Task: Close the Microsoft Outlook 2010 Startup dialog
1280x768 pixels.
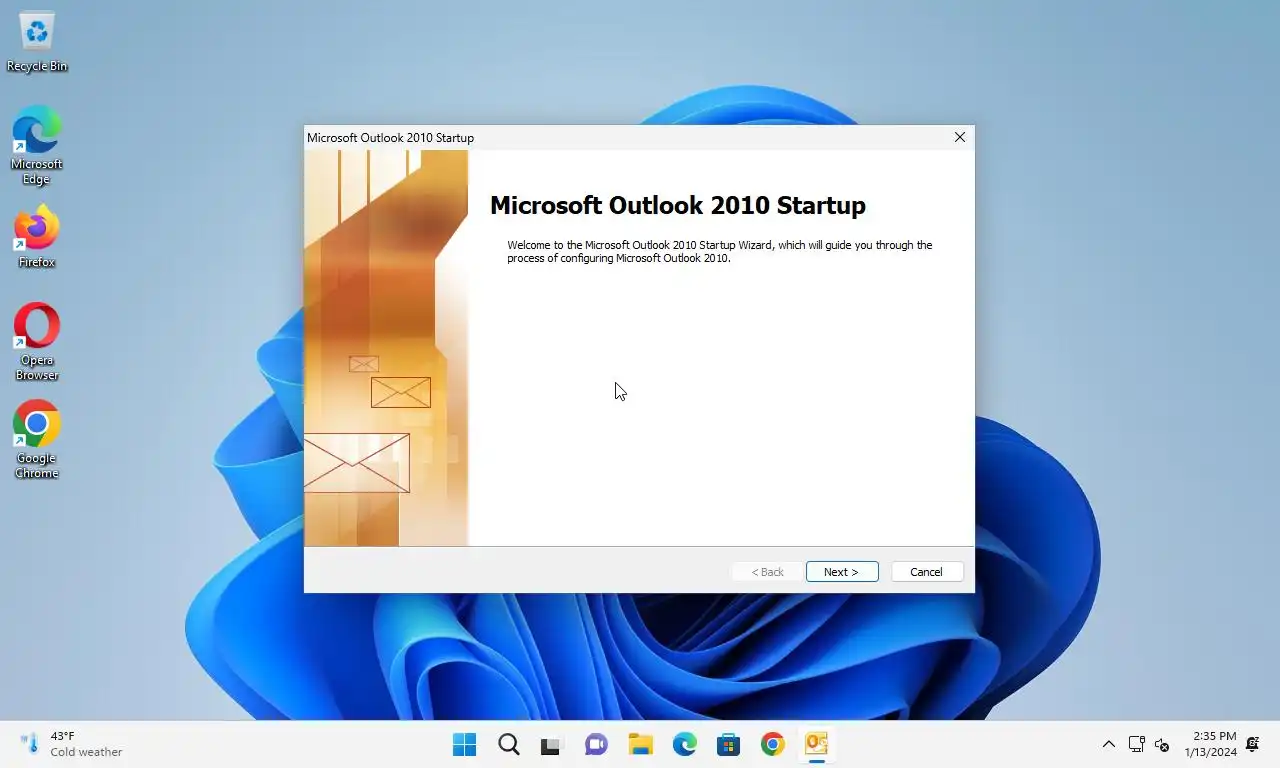Action: click(x=960, y=137)
